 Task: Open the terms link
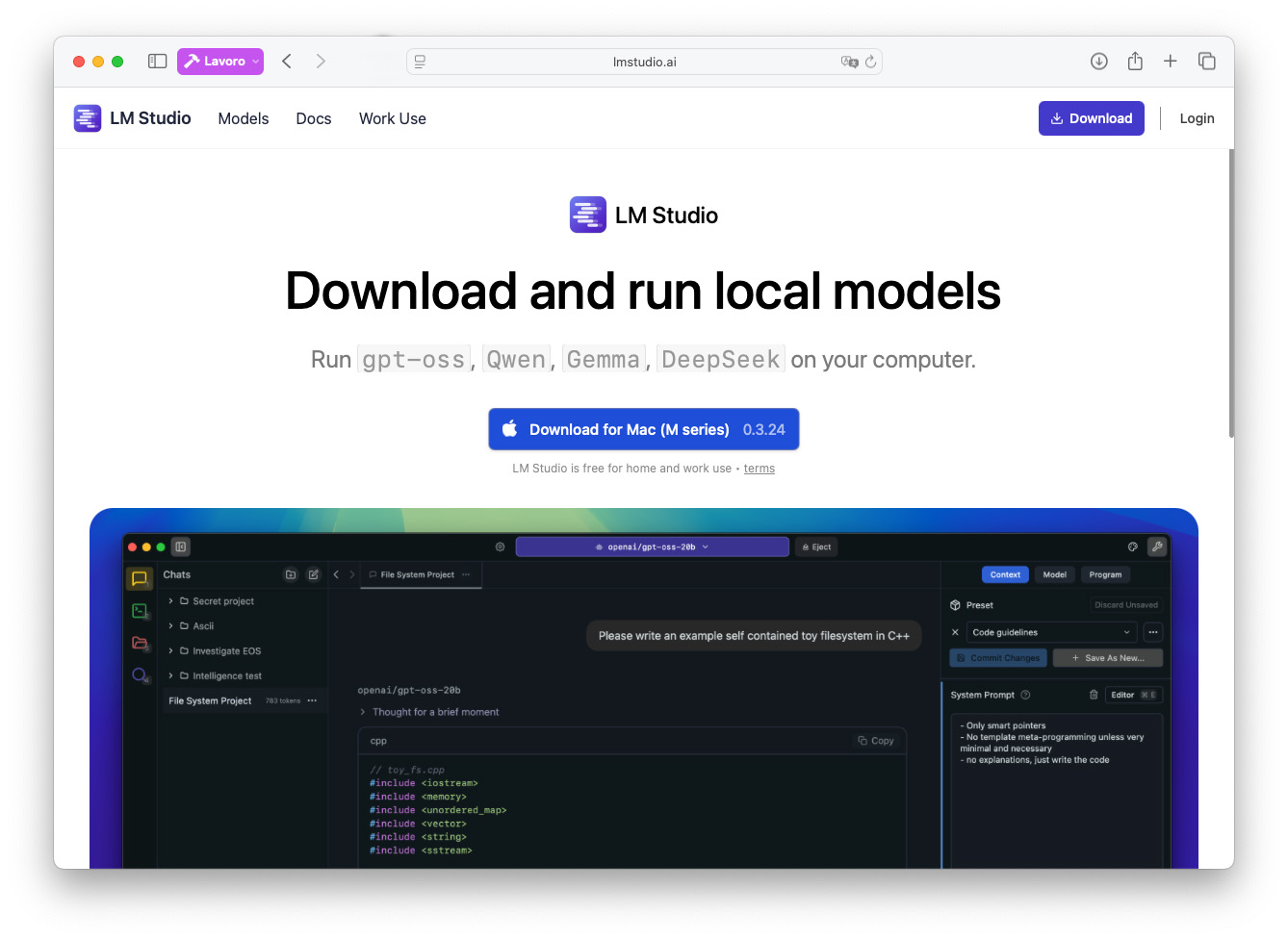pos(759,469)
